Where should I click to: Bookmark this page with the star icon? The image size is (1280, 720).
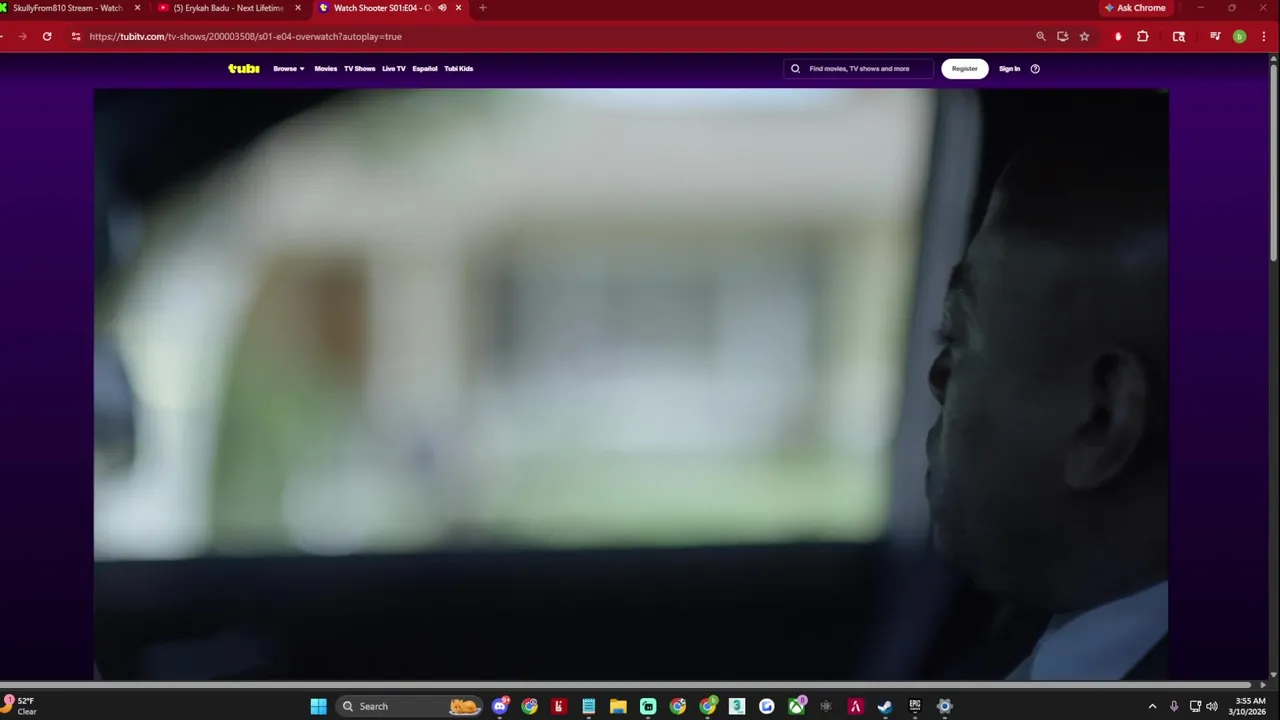[x=1084, y=36]
